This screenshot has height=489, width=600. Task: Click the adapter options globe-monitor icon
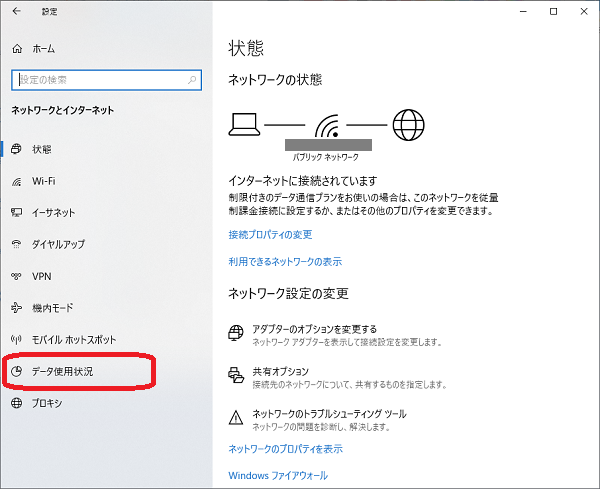click(x=236, y=333)
